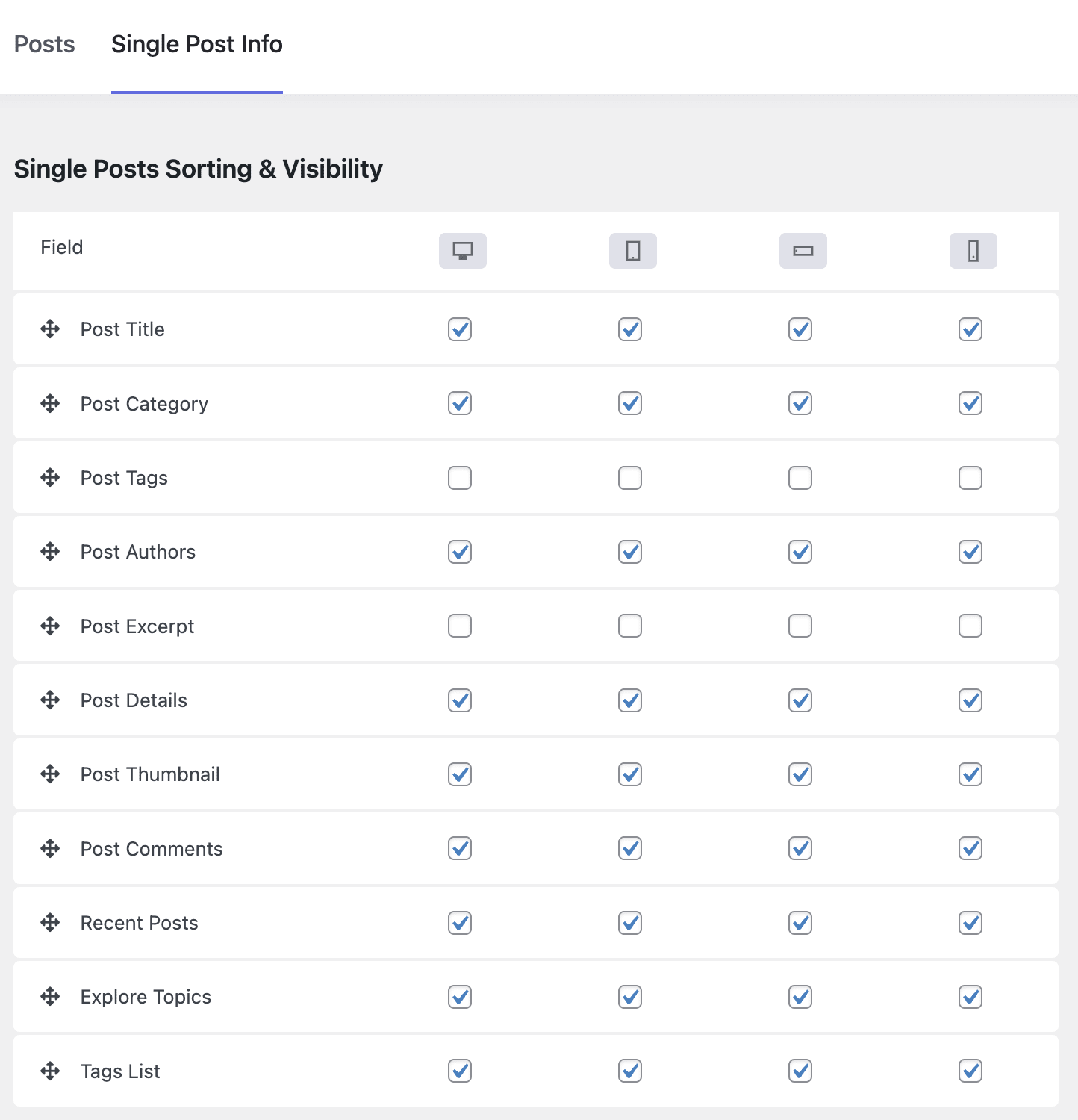Click the desktop device icon in header

point(462,251)
